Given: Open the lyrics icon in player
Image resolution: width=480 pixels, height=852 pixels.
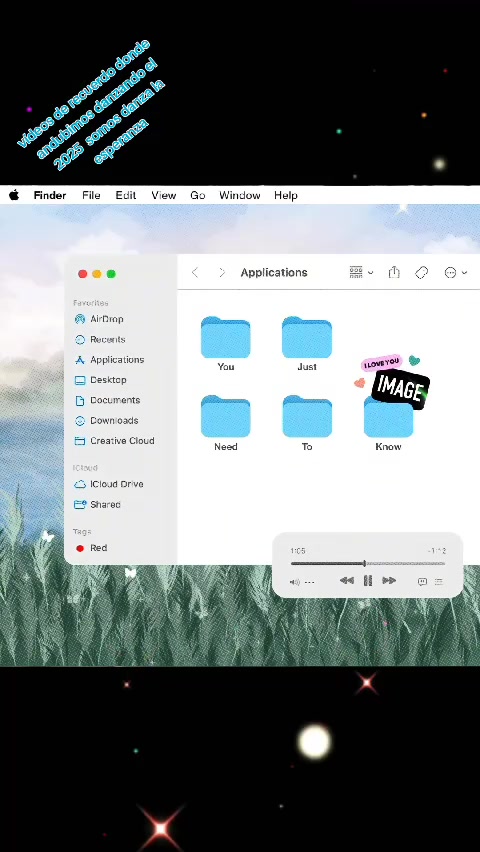Looking at the screenshot, I should (x=422, y=581).
